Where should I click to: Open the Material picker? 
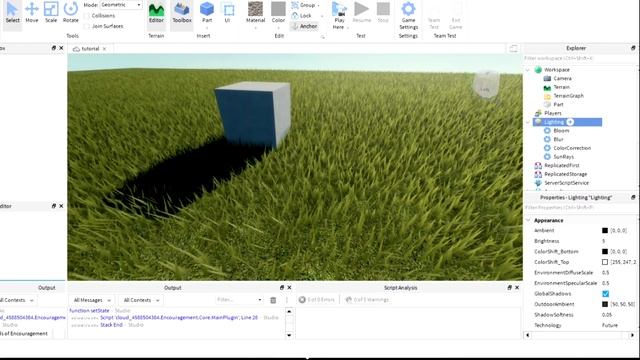click(x=256, y=13)
